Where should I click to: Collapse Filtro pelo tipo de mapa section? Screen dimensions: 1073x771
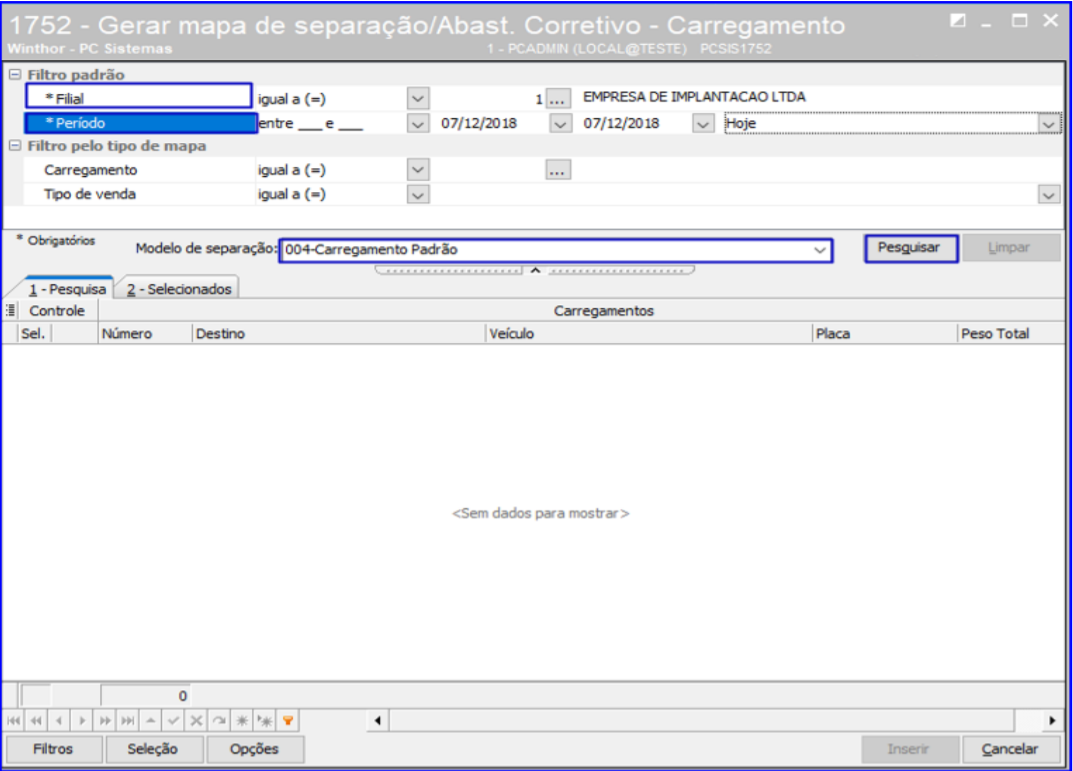[15, 146]
